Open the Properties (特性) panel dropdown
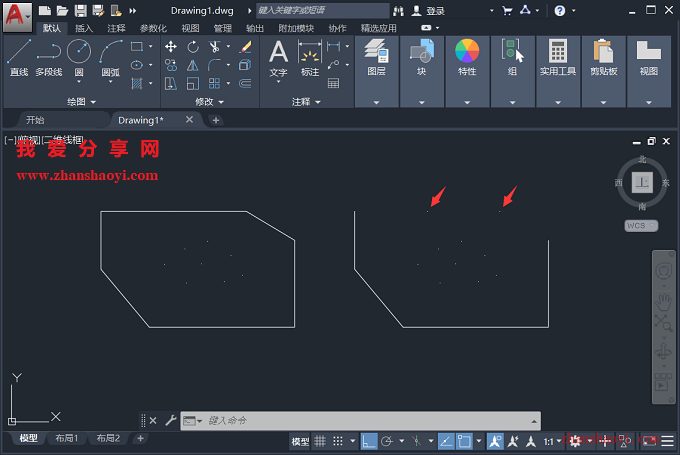The width and height of the screenshot is (680, 455). tap(467, 103)
